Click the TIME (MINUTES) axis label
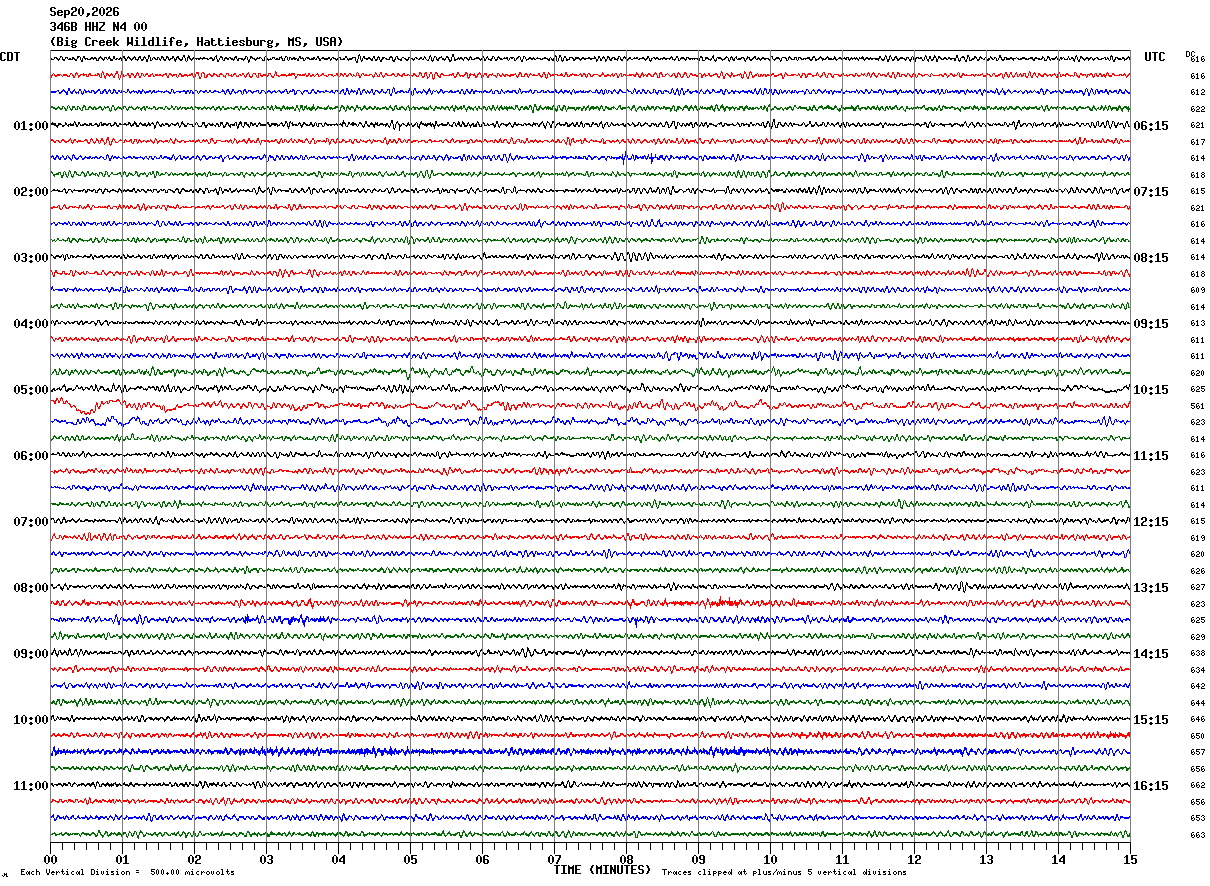 [x=602, y=870]
